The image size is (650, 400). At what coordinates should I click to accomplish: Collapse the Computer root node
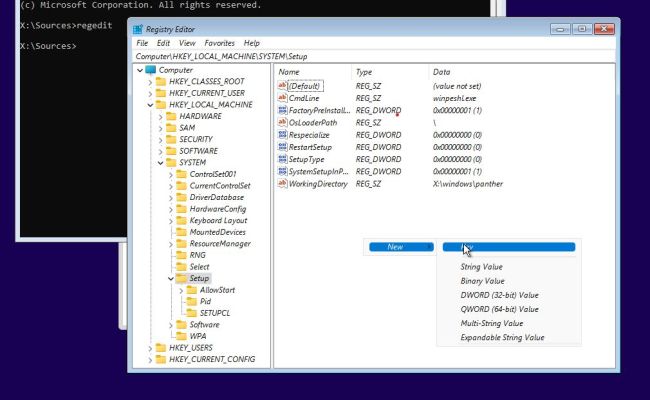tap(140, 70)
